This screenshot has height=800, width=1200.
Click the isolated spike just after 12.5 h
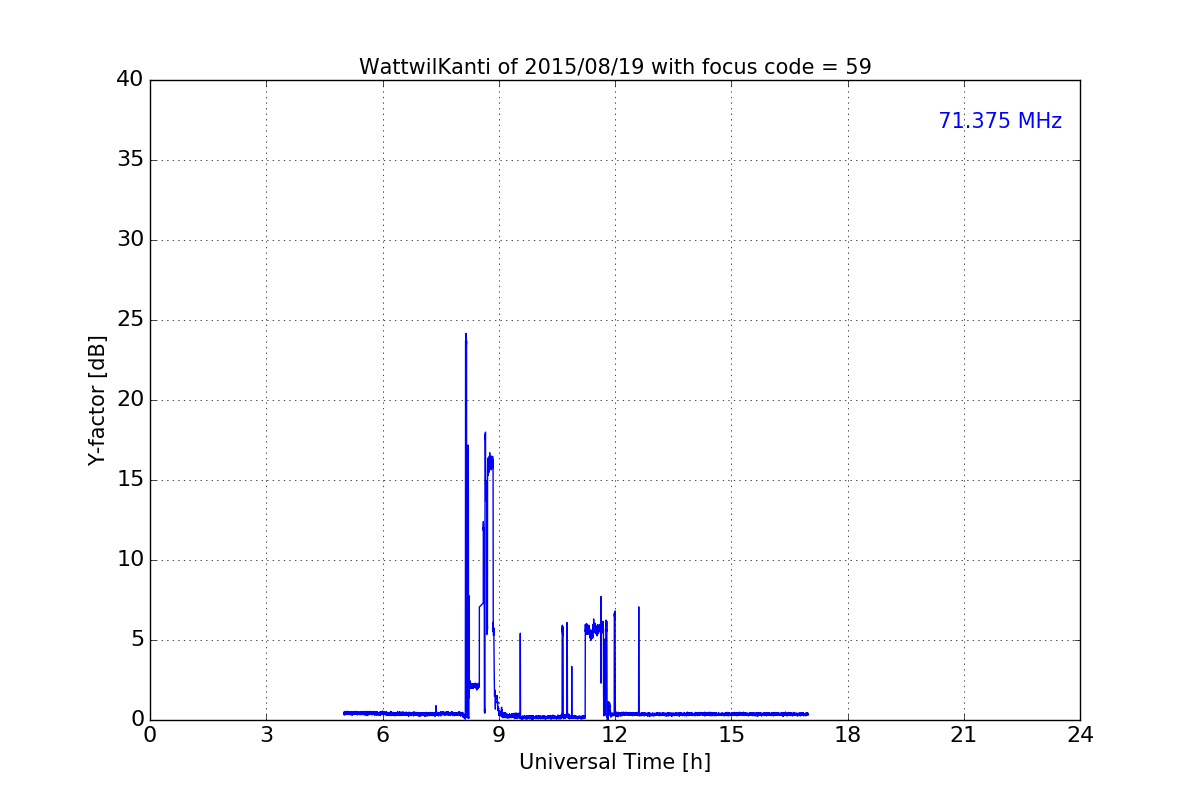[639, 660]
